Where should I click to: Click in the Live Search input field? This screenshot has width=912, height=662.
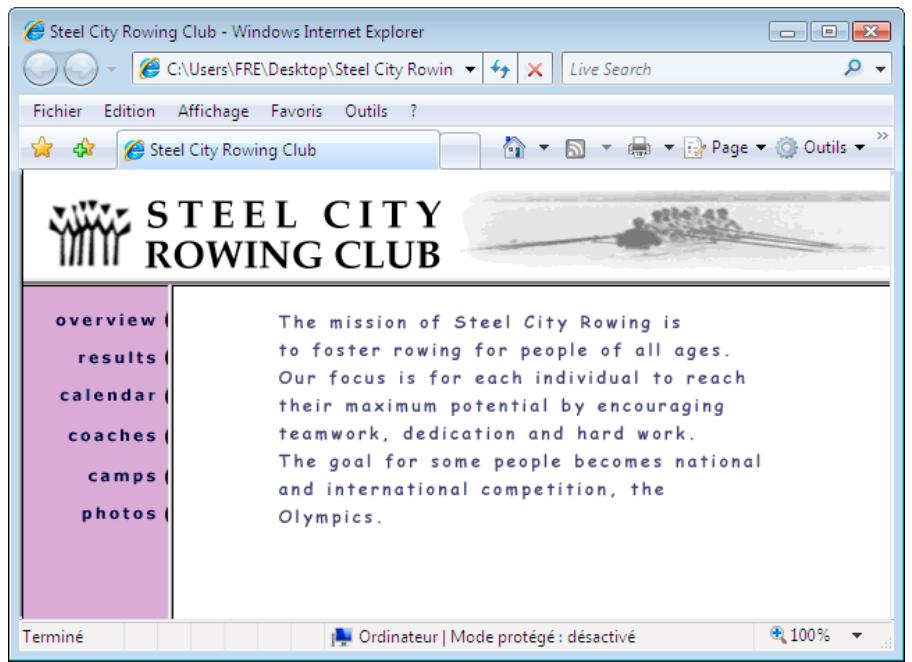pos(700,71)
